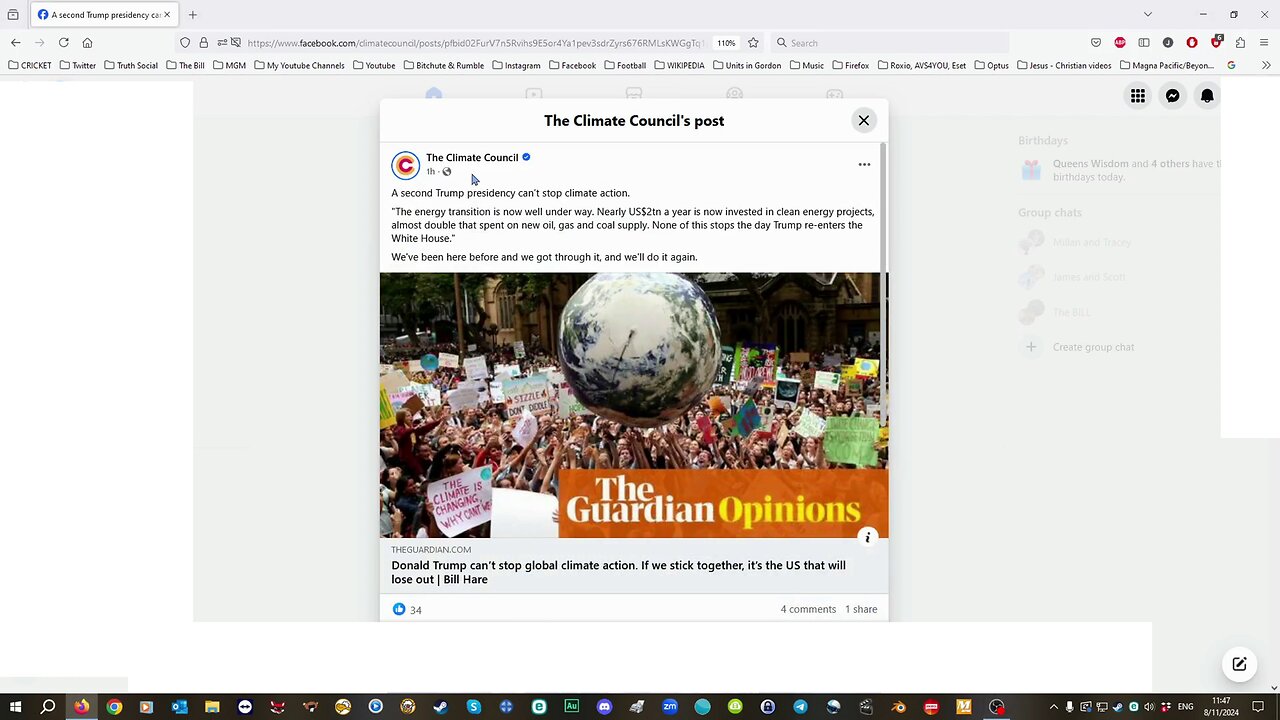This screenshot has height=720, width=1280.
Task: Open the Football bookmarks folder
Action: click(x=625, y=66)
